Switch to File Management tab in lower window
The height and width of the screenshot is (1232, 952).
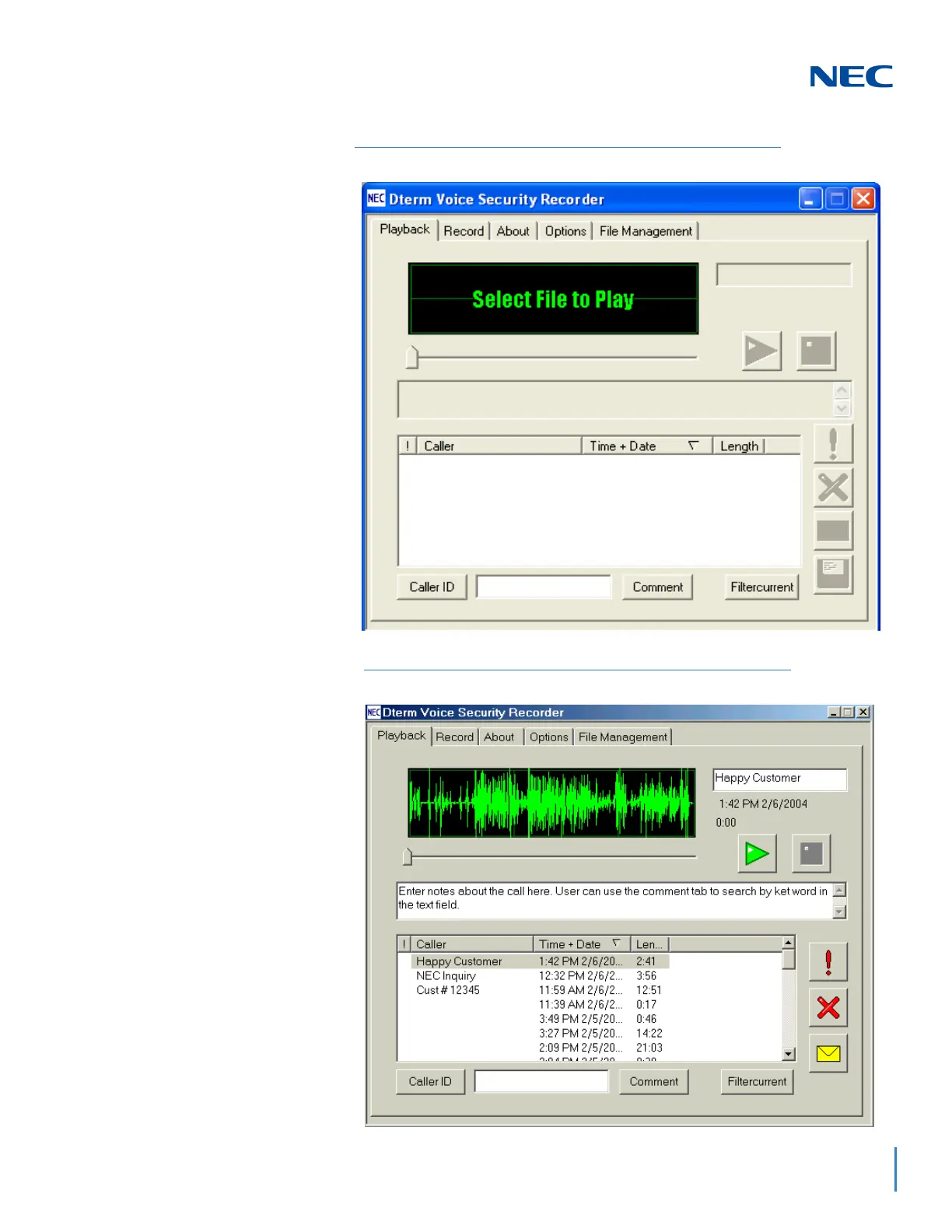tap(623, 737)
